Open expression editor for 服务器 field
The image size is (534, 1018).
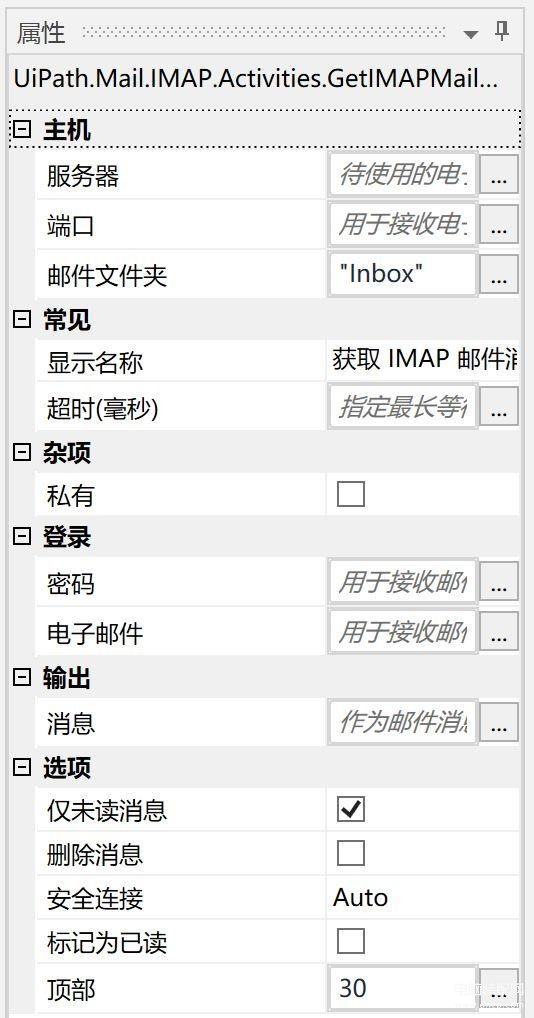499,174
